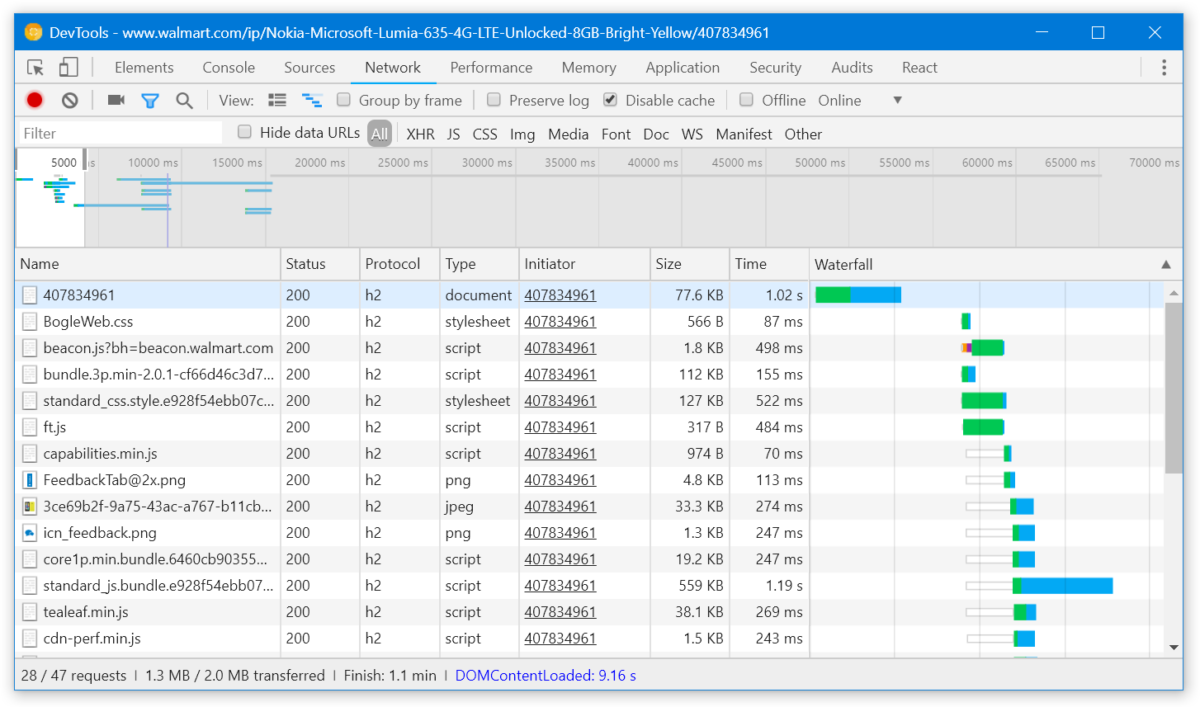Uncheck the Disable cache option
Screen dimensions: 1200x707
point(609,100)
